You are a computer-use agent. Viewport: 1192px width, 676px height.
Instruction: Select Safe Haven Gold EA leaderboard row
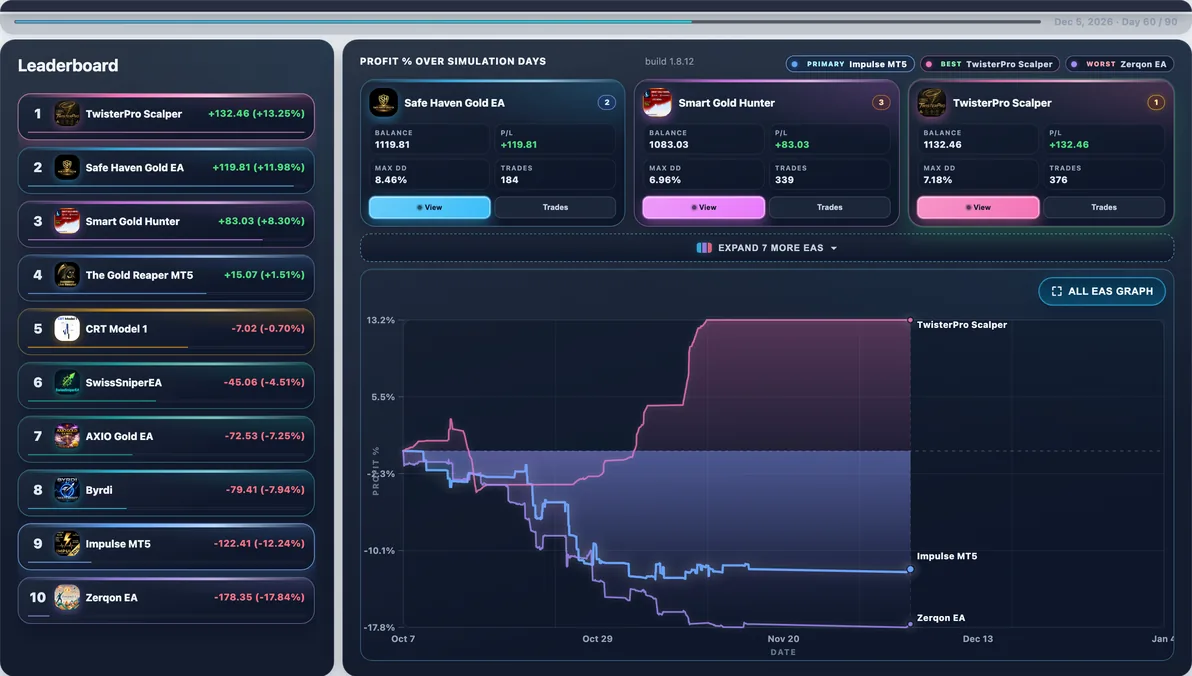(166, 170)
